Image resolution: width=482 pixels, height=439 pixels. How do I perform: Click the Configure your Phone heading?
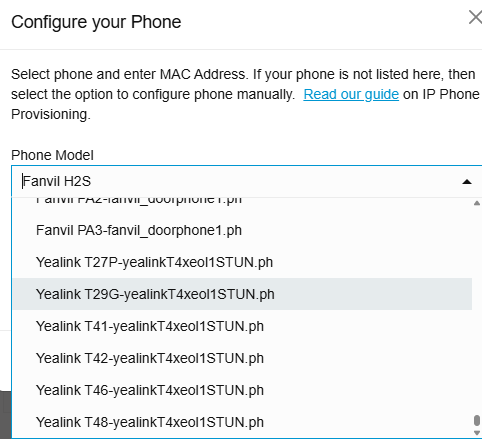tap(96, 22)
